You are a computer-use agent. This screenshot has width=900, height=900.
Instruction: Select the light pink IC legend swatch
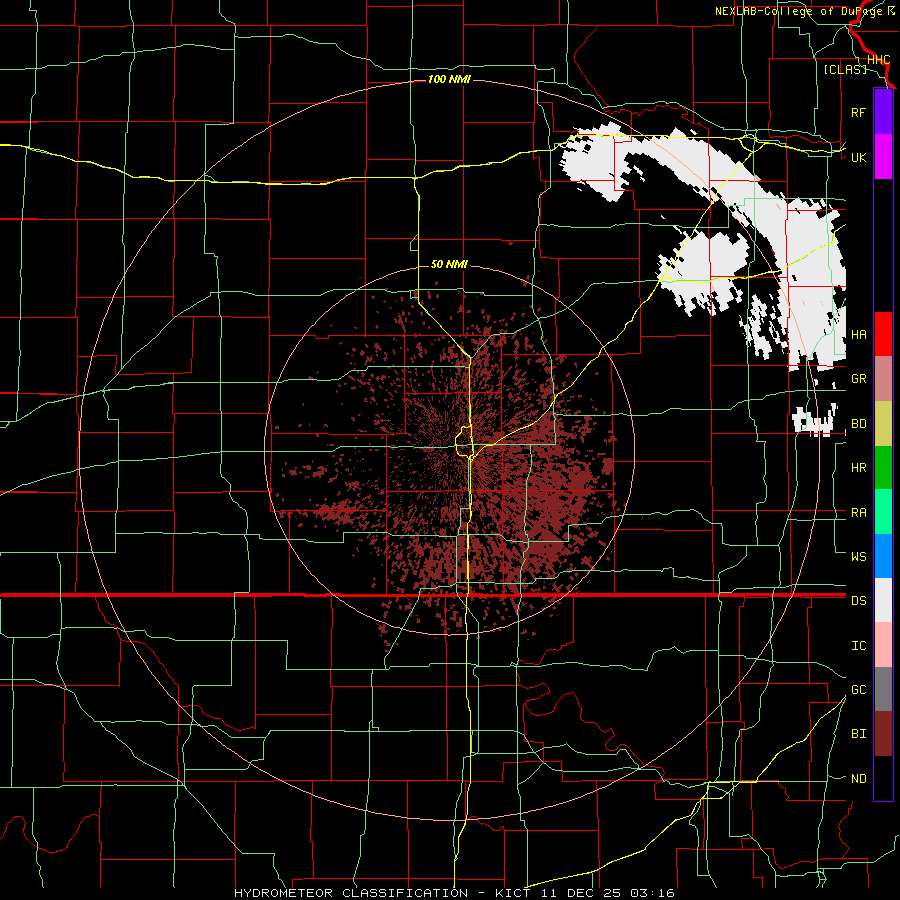pos(883,645)
